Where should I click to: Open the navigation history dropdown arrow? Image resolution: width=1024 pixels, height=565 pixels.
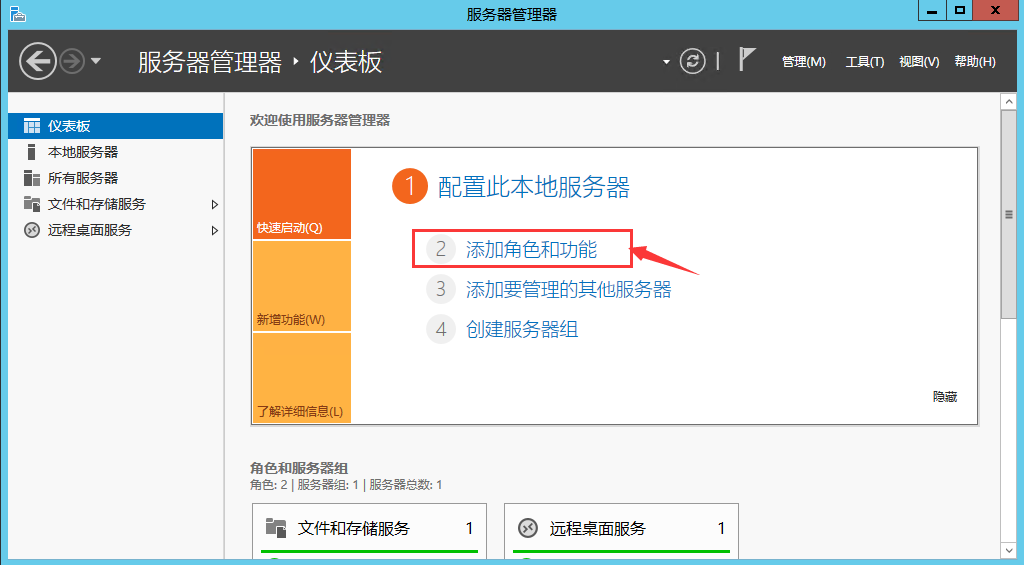pyautogui.click(x=96, y=61)
